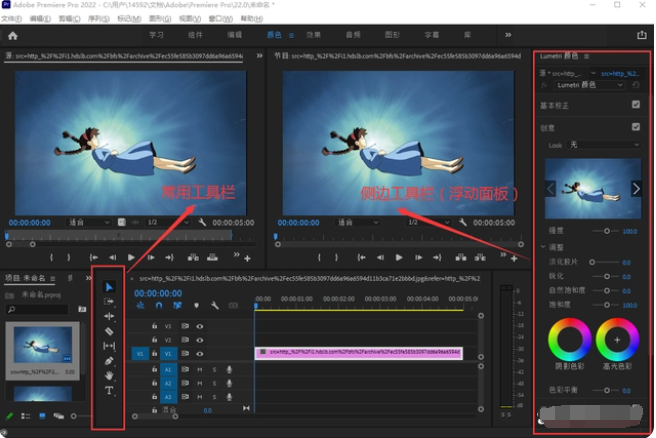Image resolution: width=656 pixels, height=438 pixels.
Task: Select the Razor tool
Action: 109,331
